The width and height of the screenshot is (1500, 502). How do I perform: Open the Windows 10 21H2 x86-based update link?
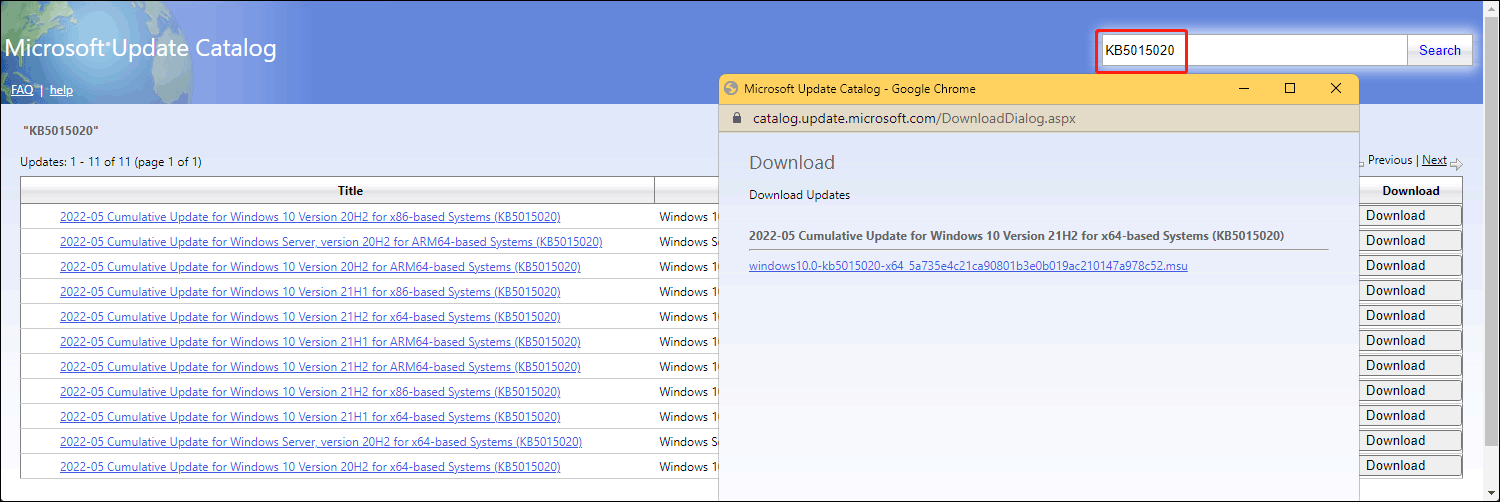tap(310, 392)
